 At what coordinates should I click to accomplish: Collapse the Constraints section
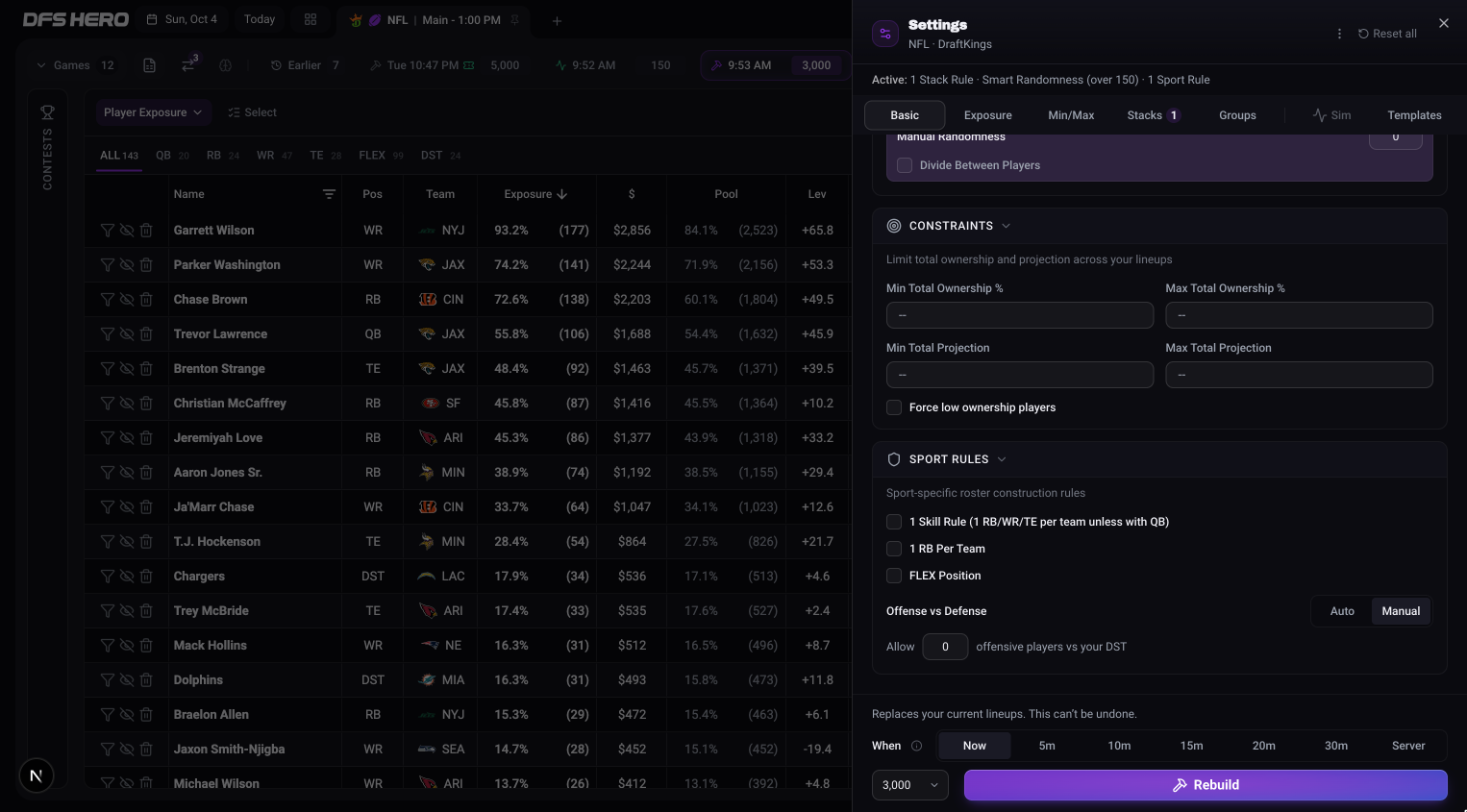point(1005,226)
